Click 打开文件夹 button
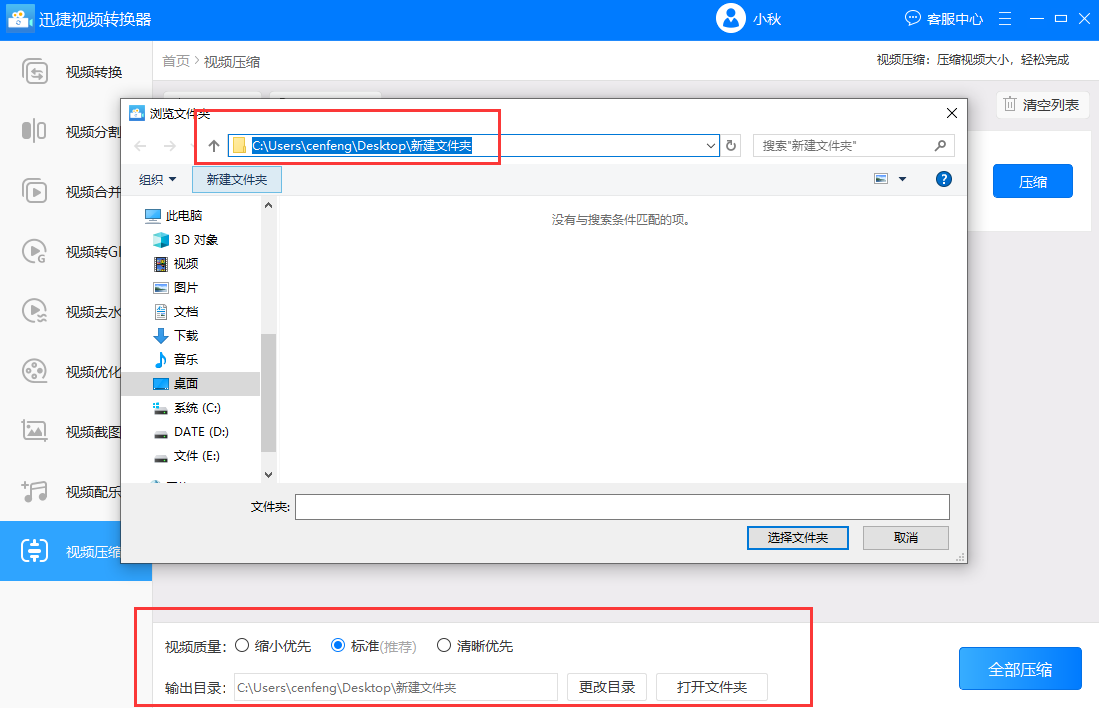This screenshot has width=1099, height=708. click(711, 687)
